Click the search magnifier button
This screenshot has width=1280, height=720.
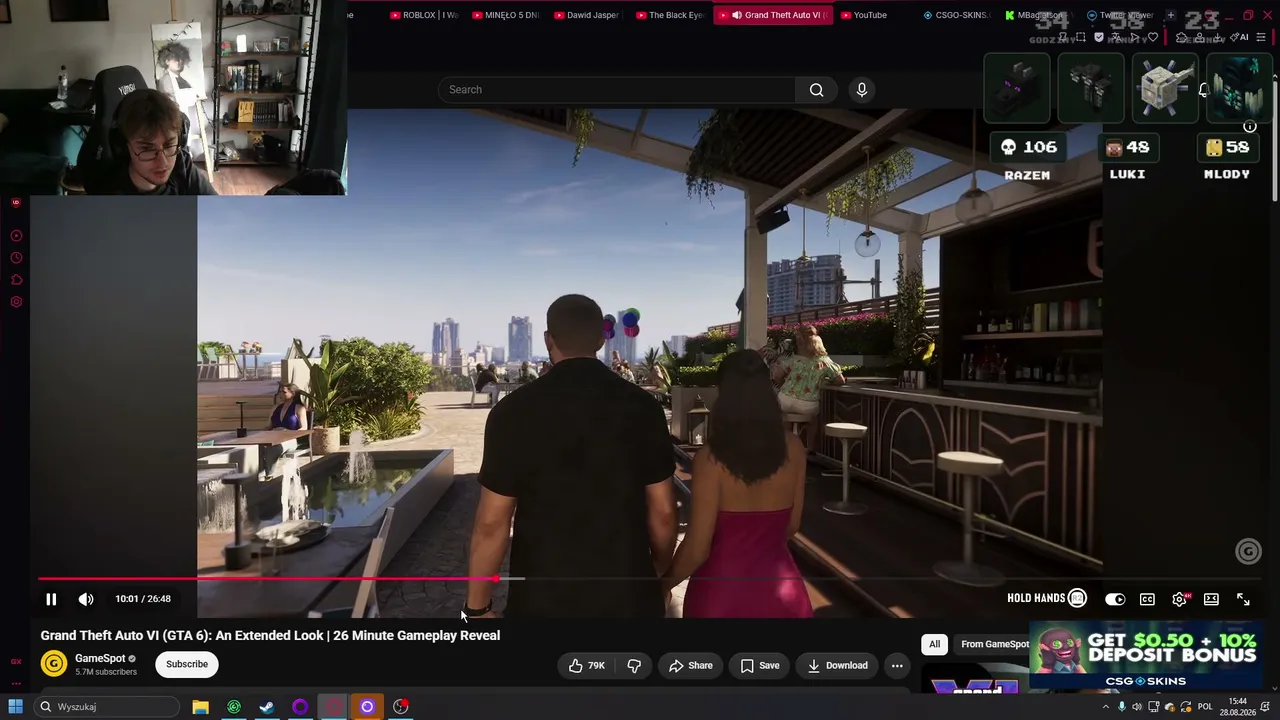(x=817, y=90)
